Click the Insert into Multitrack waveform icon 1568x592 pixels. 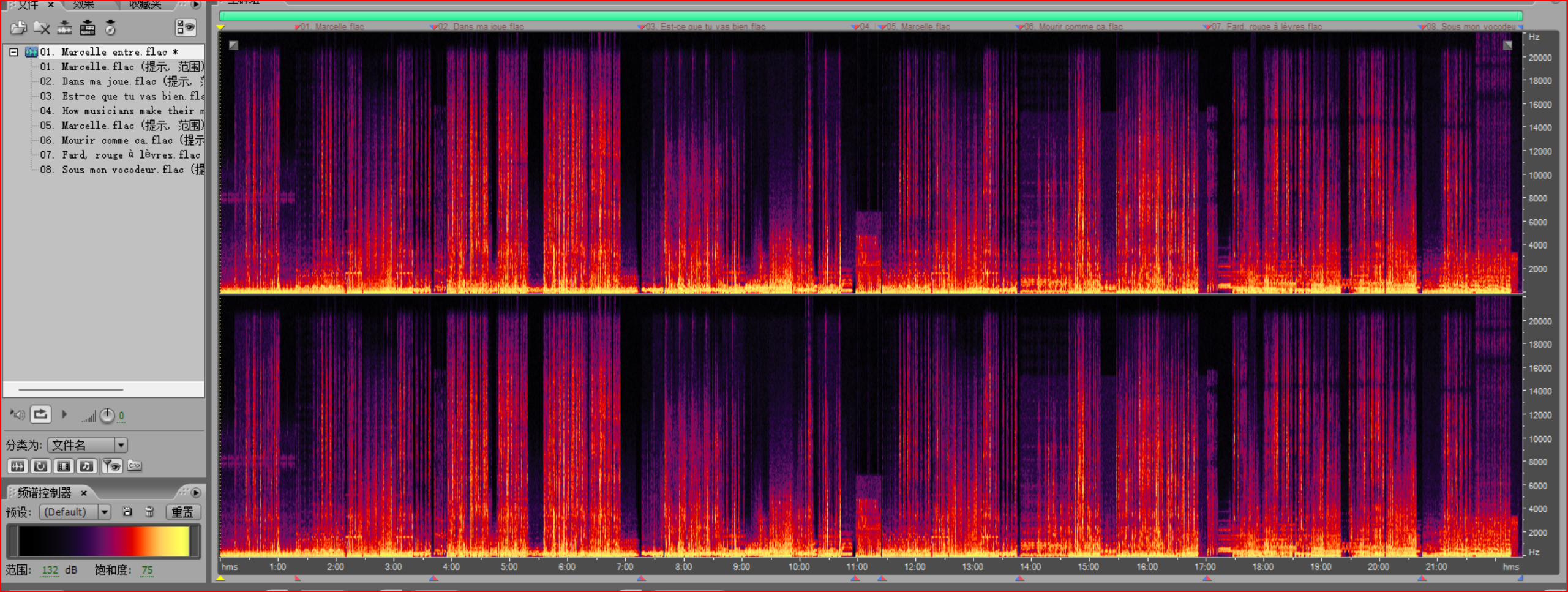pyautogui.click(x=65, y=28)
